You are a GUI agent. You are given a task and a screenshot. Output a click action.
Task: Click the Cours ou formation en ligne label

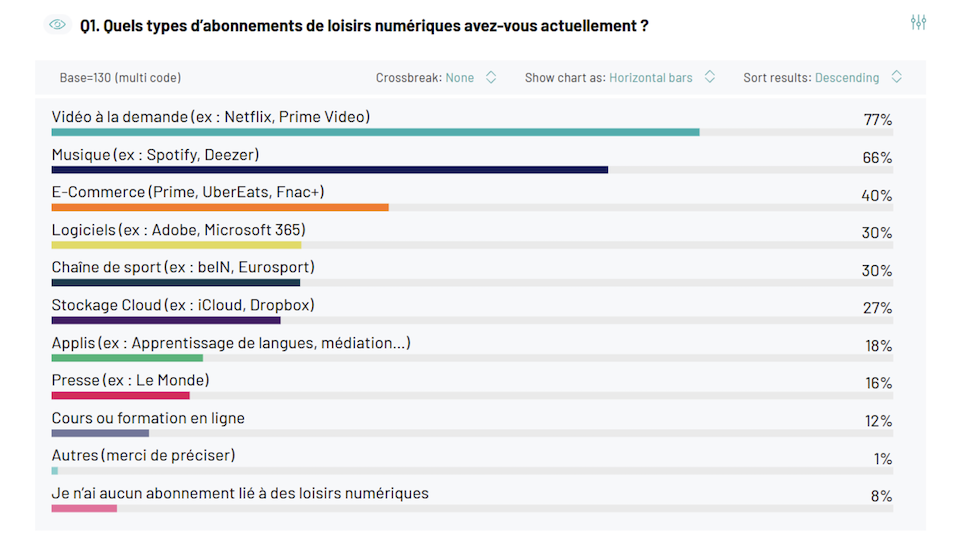[x=148, y=418]
